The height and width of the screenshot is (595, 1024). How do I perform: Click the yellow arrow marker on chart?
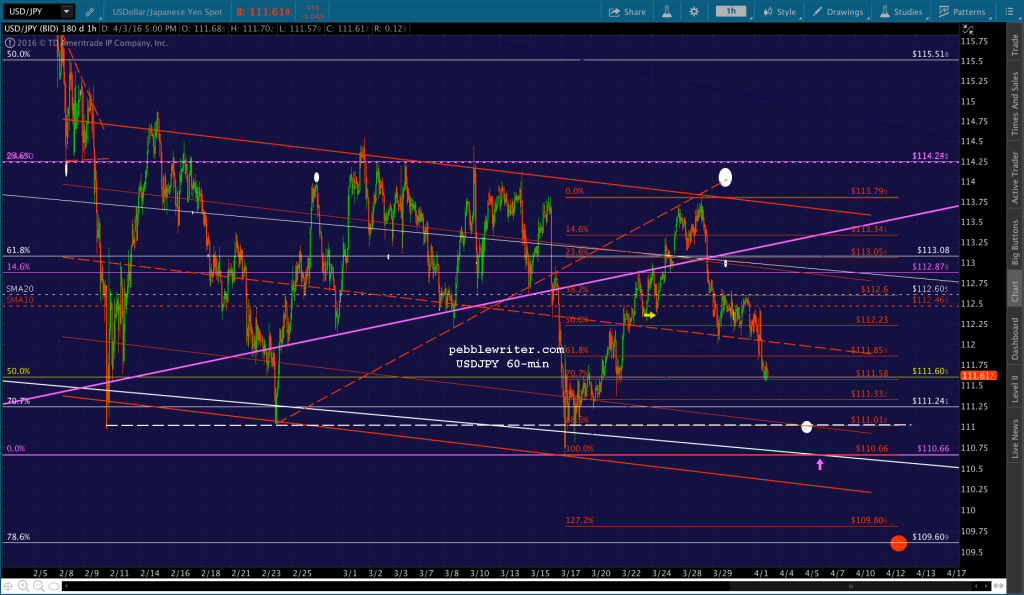coord(649,315)
